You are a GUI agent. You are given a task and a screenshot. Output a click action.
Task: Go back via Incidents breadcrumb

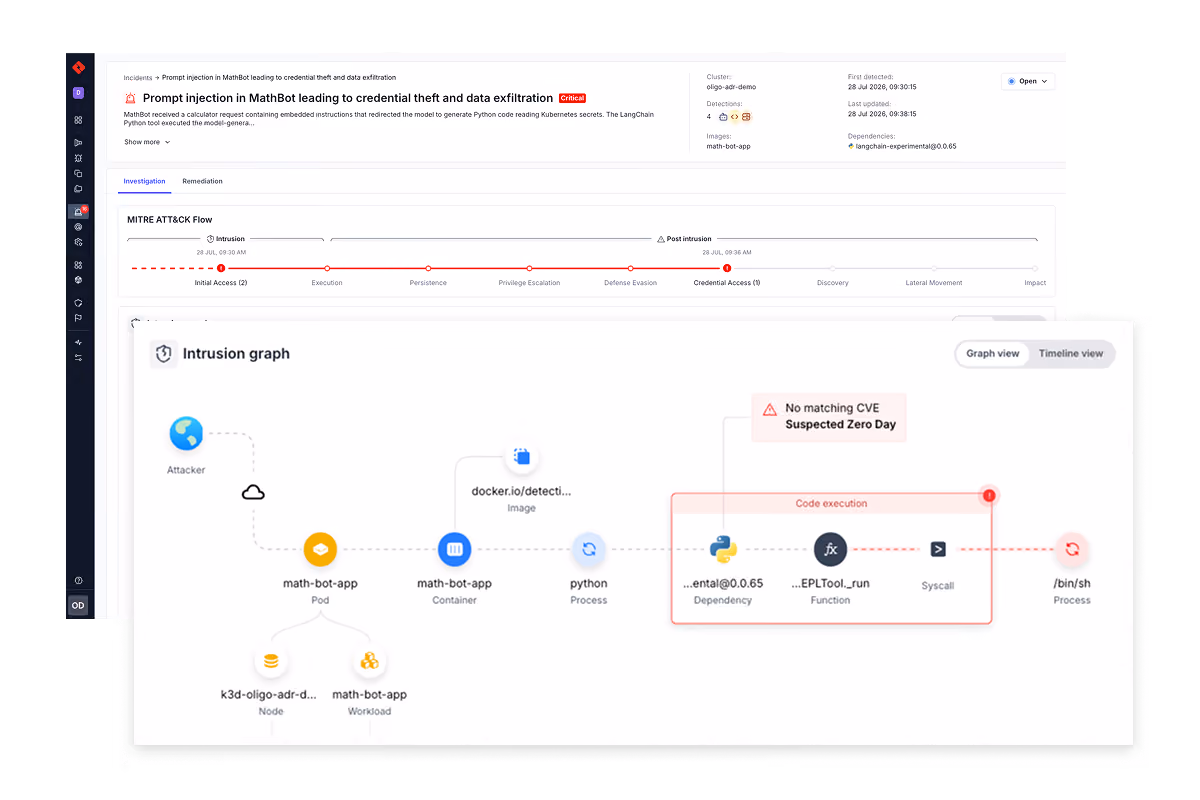click(138, 77)
